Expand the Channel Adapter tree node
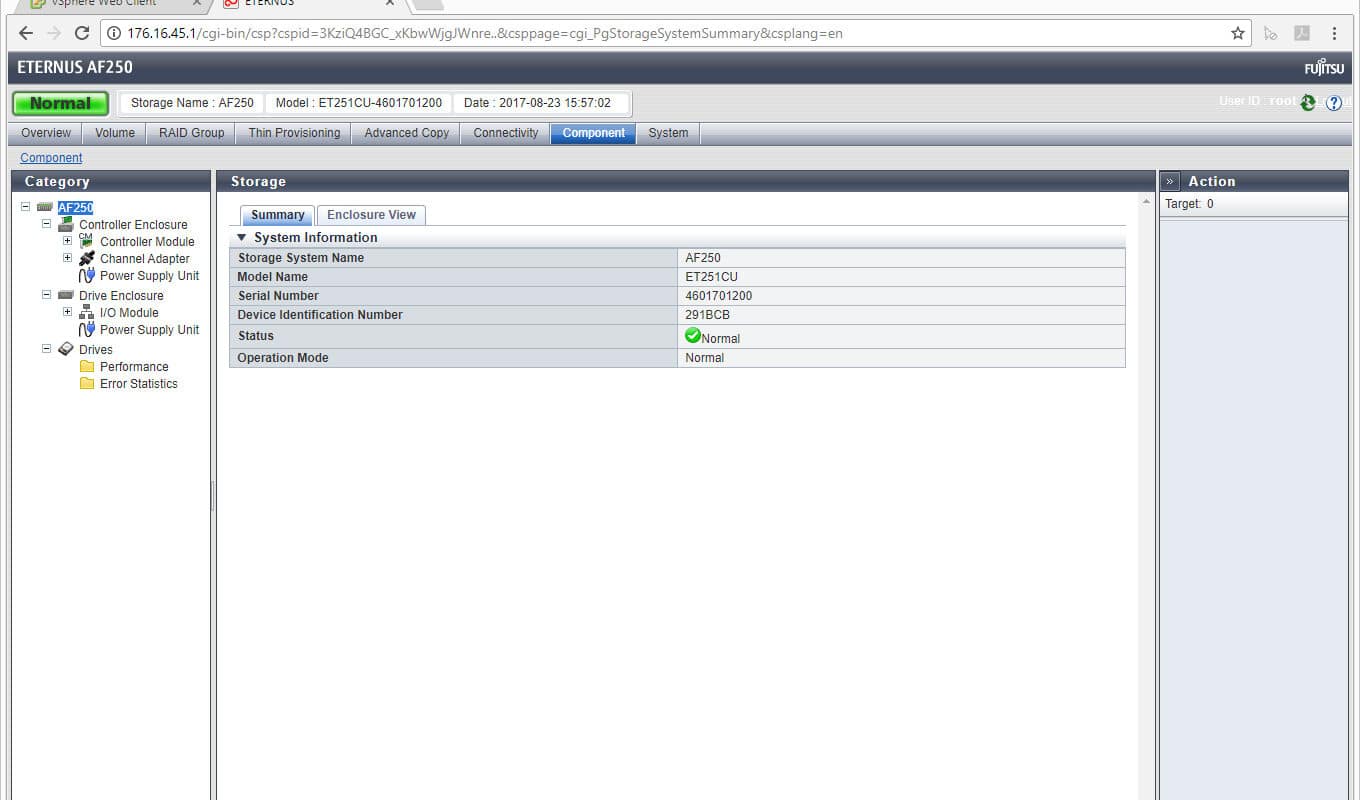 67,258
